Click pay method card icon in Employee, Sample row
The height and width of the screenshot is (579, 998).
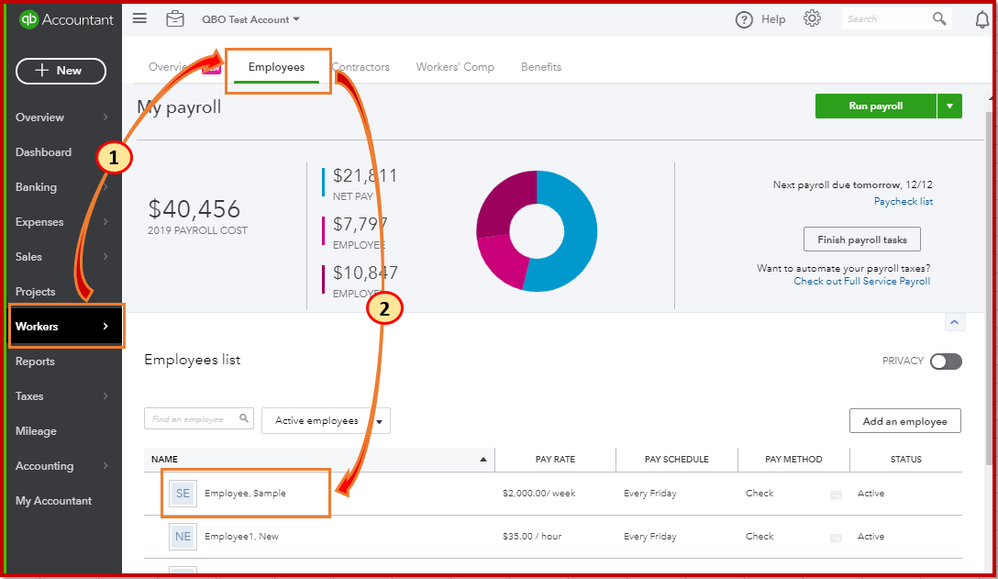[836, 494]
